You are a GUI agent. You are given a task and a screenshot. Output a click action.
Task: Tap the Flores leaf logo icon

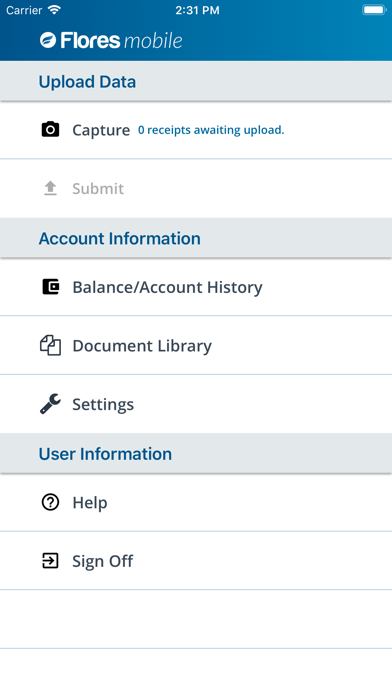pyautogui.click(x=48, y=40)
